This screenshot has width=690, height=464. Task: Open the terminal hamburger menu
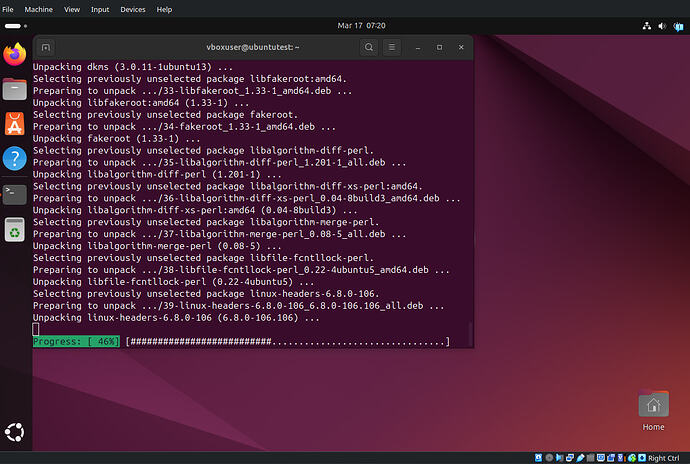point(393,47)
